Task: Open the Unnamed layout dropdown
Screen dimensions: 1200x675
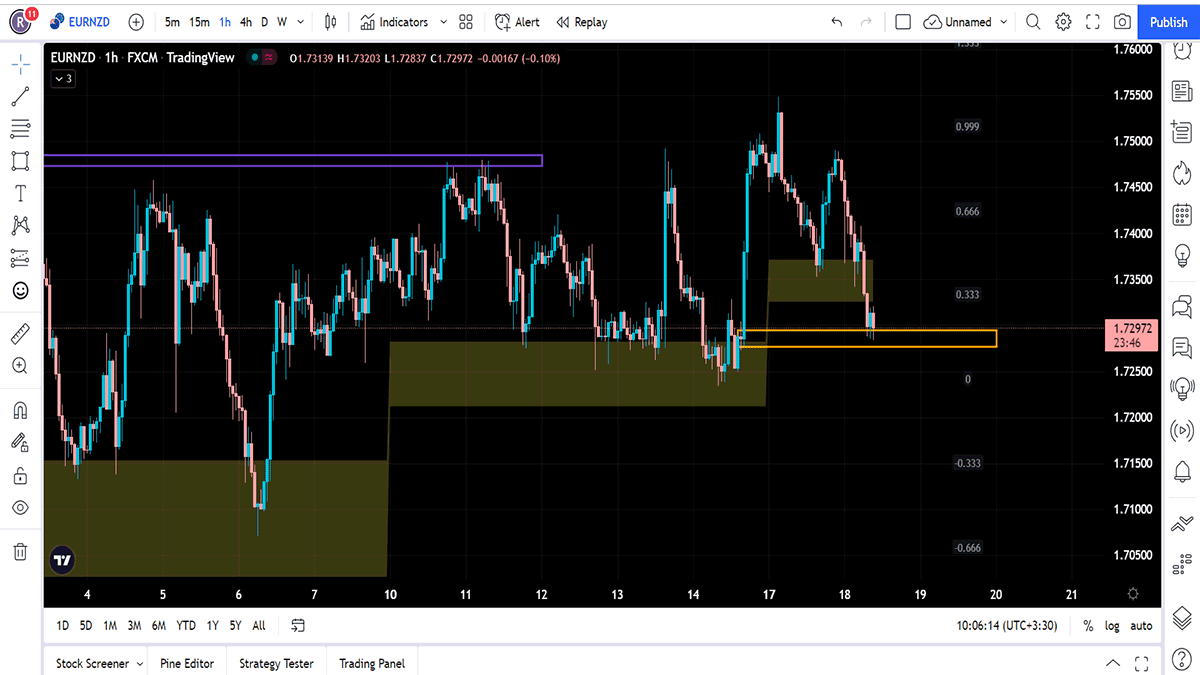Action: 1004,22
